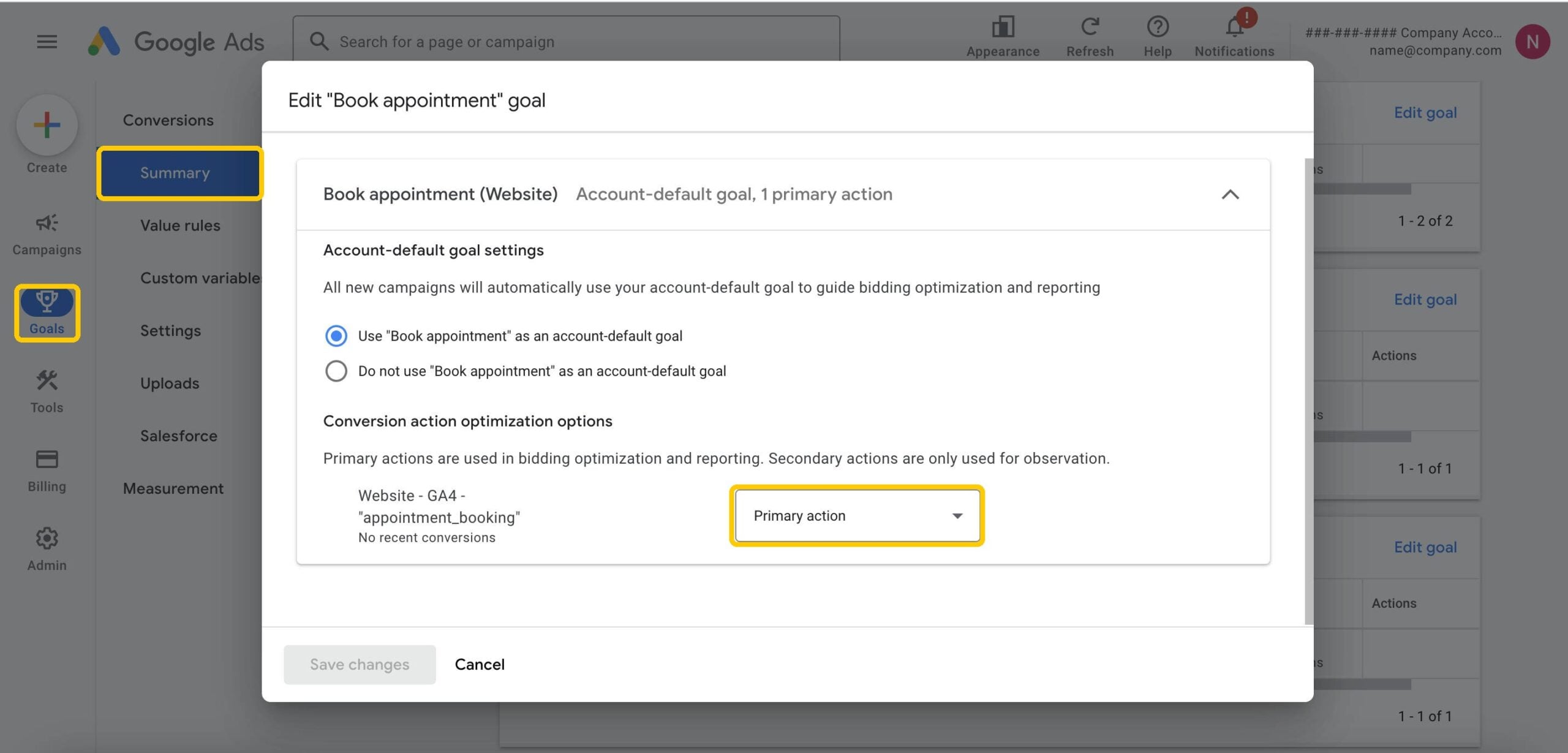The image size is (1568, 753).
Task: Click the lowest Edit goal link on the page
Action: (x=1425, y=547)
